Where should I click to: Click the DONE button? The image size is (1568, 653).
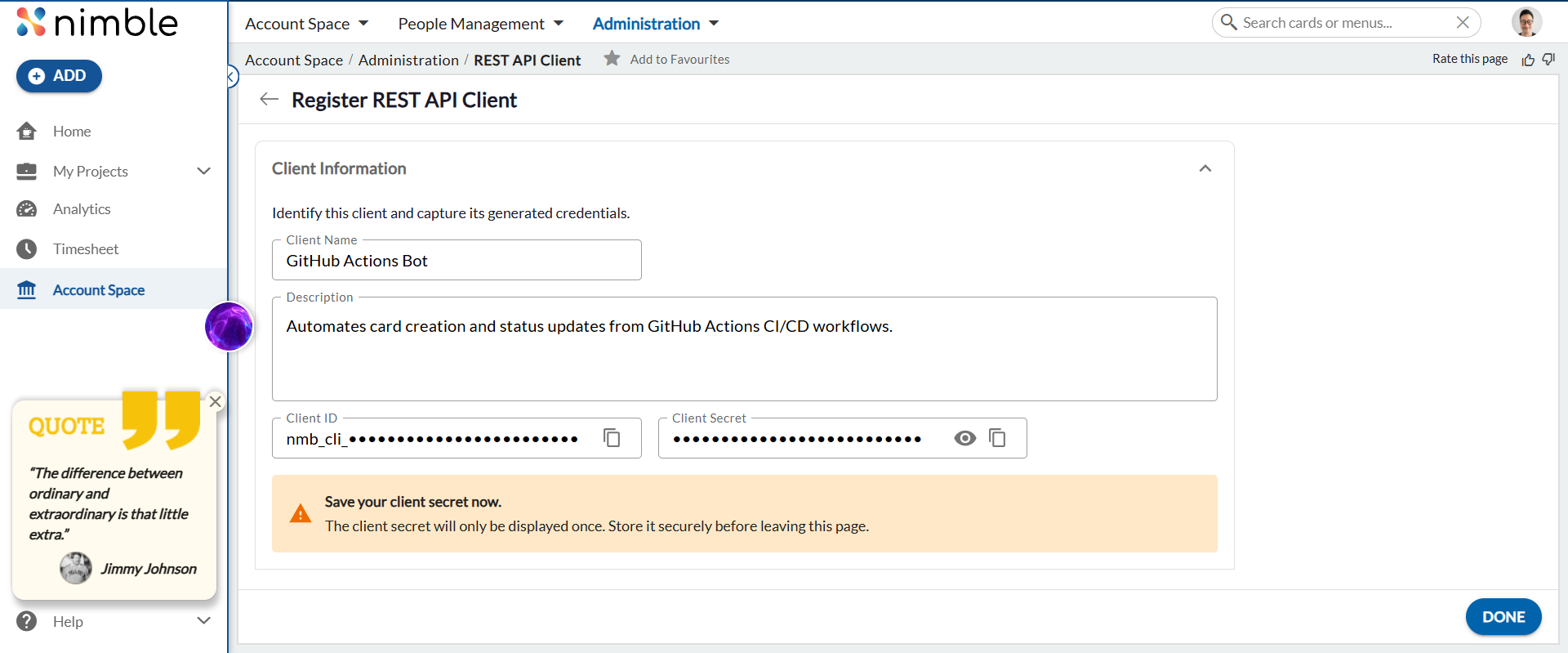(x=1503, y=617)
